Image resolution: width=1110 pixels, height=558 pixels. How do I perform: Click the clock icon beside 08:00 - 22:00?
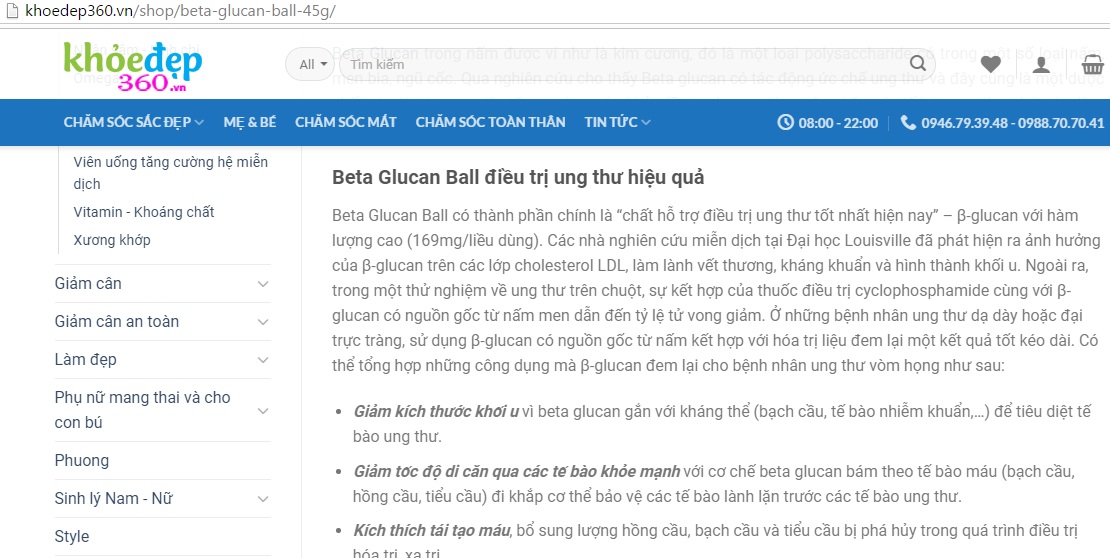coord(785,123)
